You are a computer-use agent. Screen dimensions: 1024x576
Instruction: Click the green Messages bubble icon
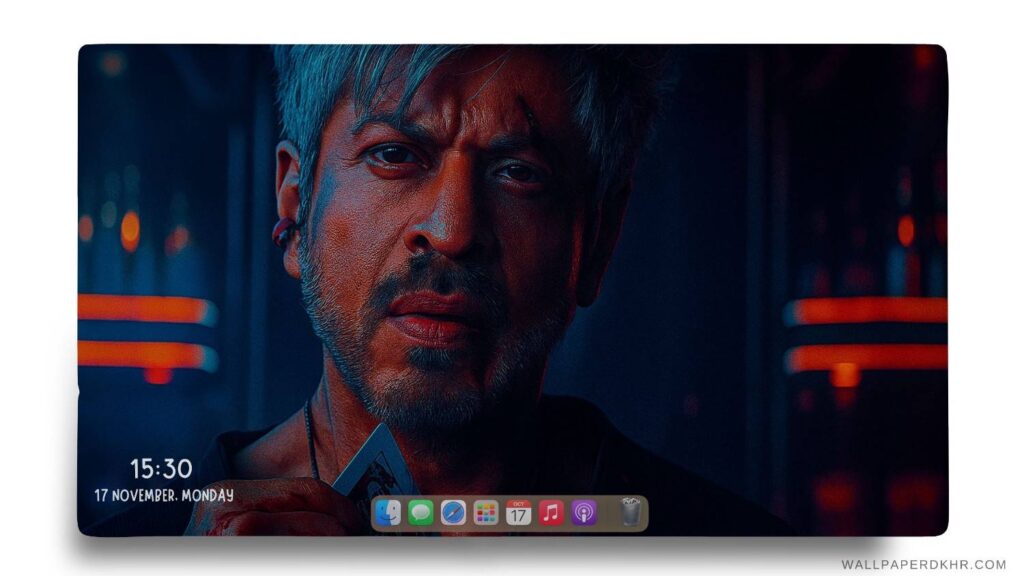tap(421, 512)
